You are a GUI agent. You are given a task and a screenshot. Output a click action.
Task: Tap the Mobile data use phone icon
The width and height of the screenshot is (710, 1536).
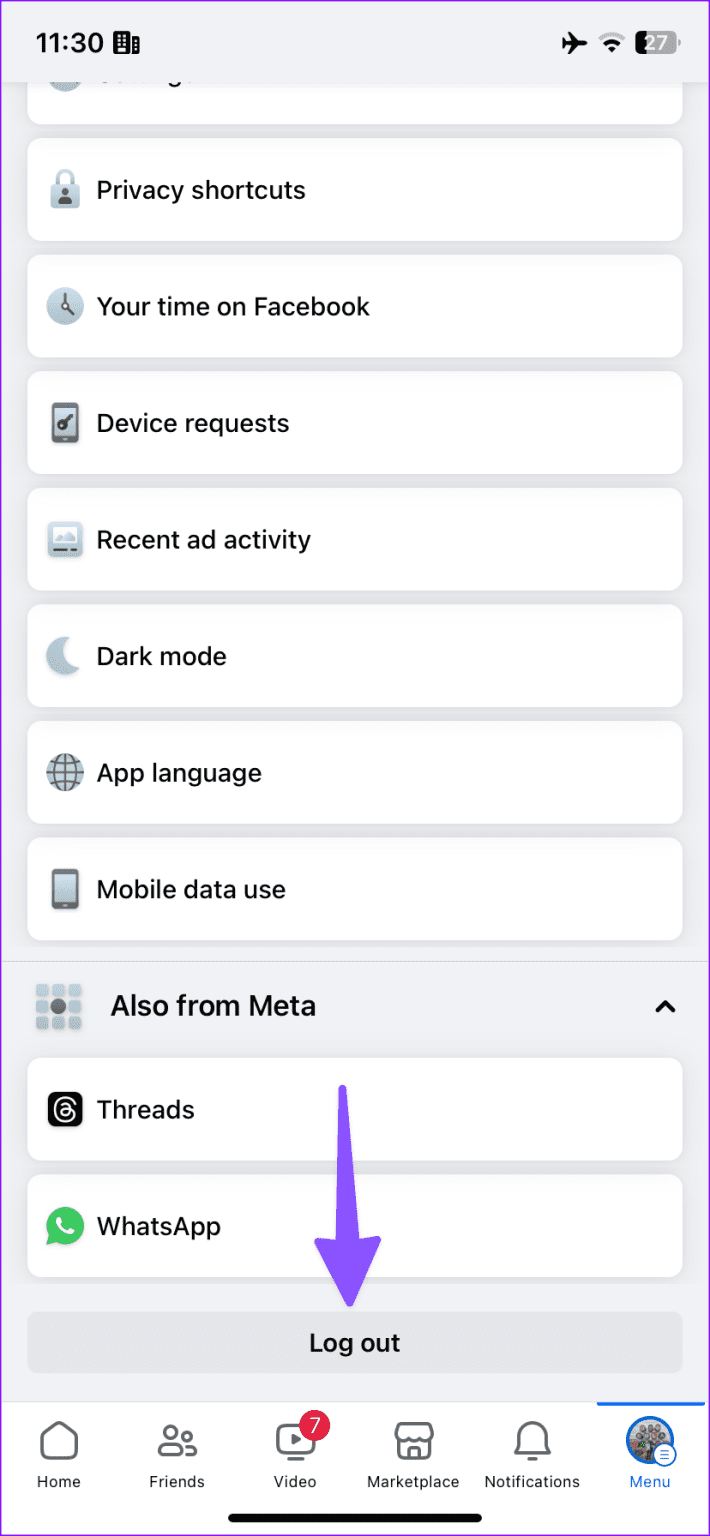(x=65, y=890)
